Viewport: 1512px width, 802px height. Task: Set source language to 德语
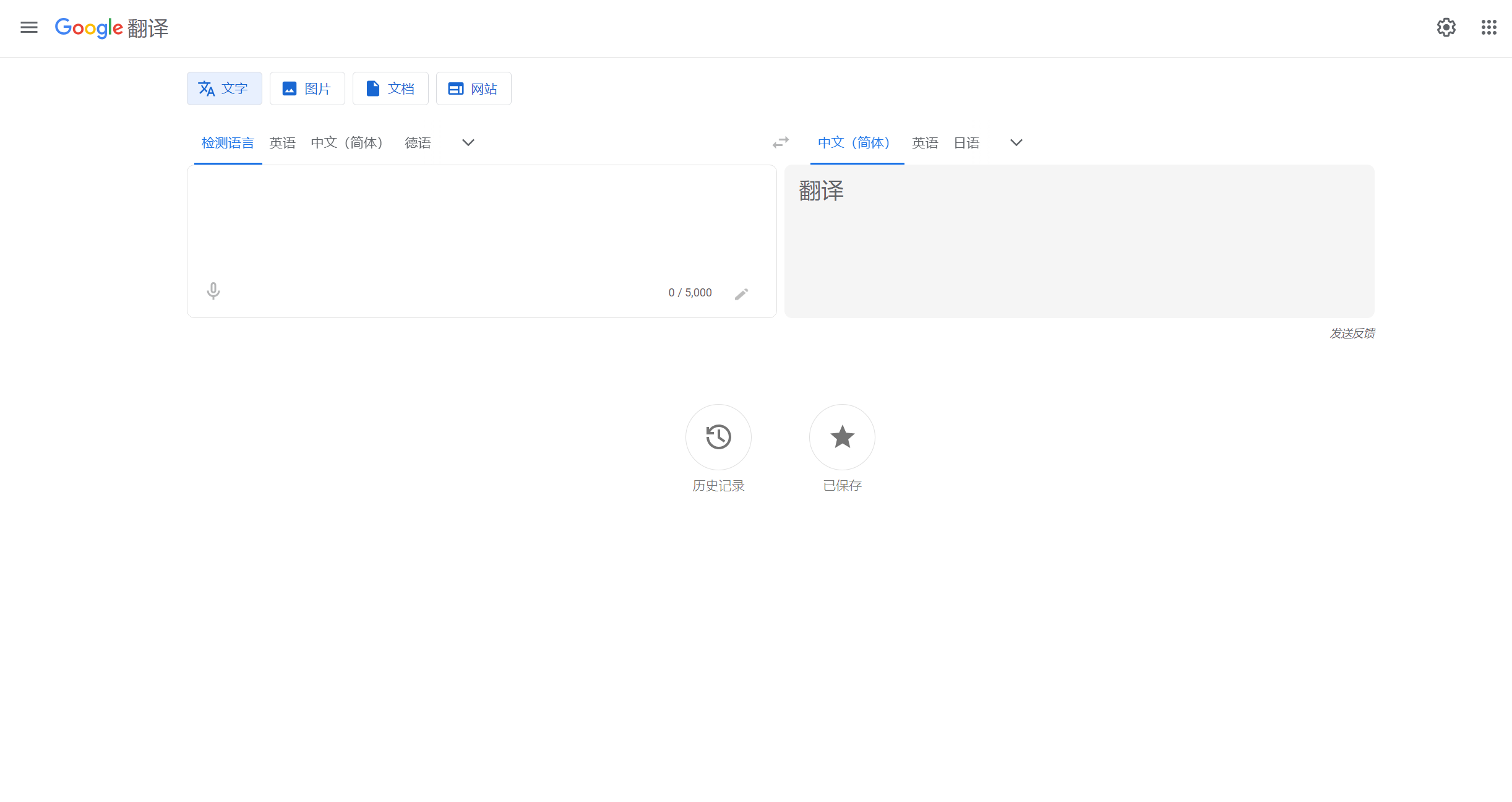[418, 142]
